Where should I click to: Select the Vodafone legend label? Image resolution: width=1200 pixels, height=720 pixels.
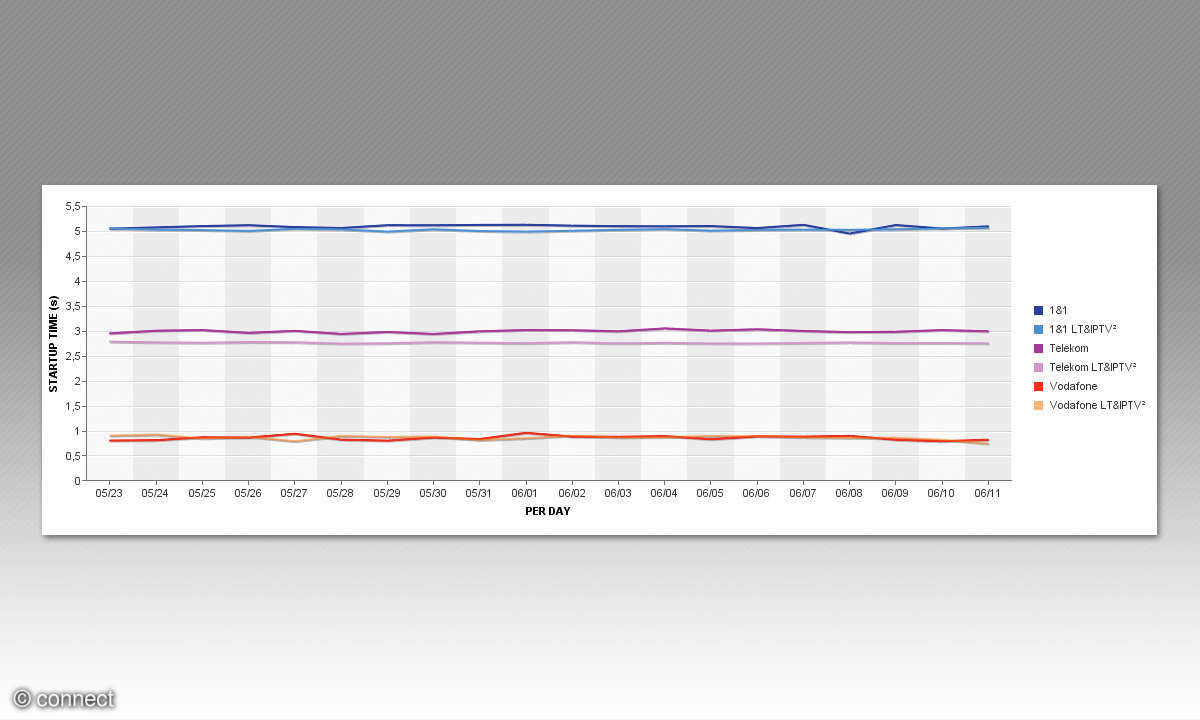[1073, 386]
